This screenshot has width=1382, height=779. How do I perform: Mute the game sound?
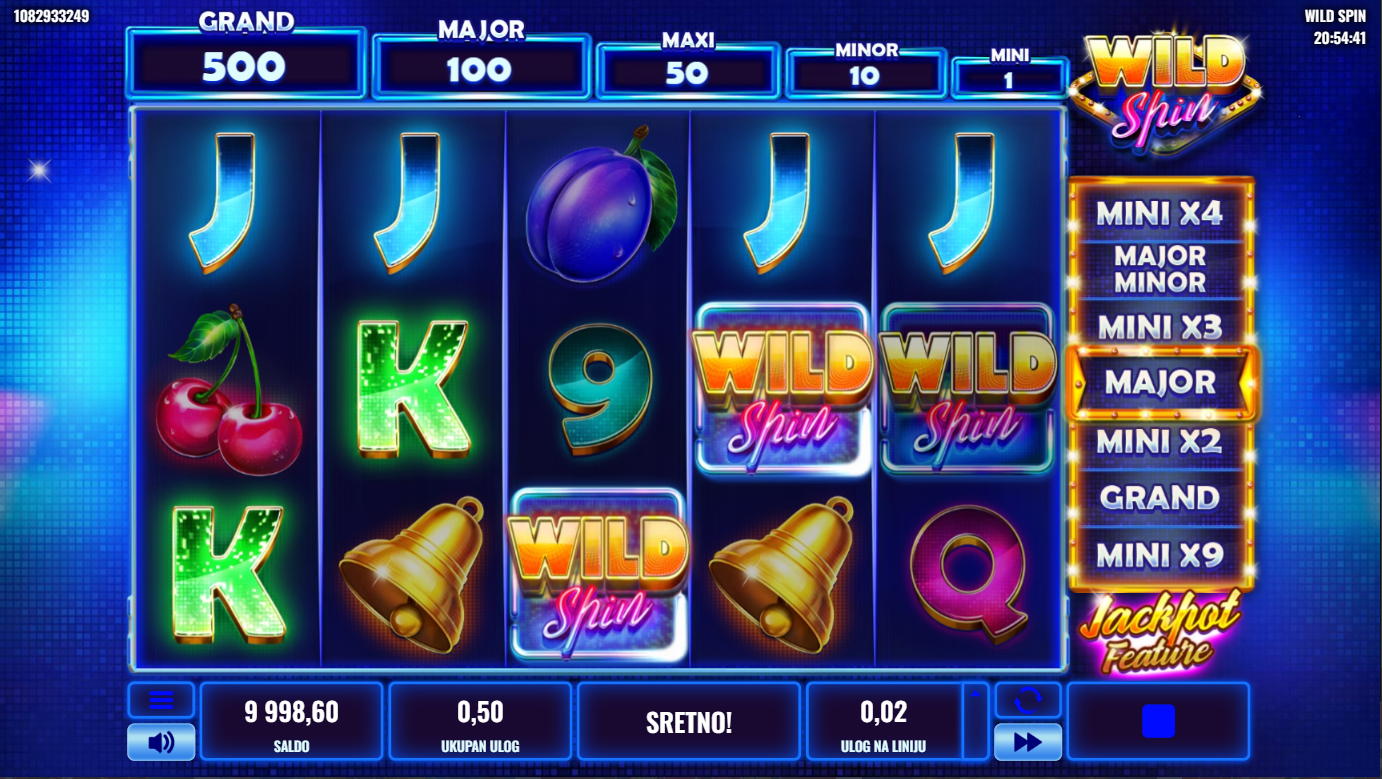[161, 742]
